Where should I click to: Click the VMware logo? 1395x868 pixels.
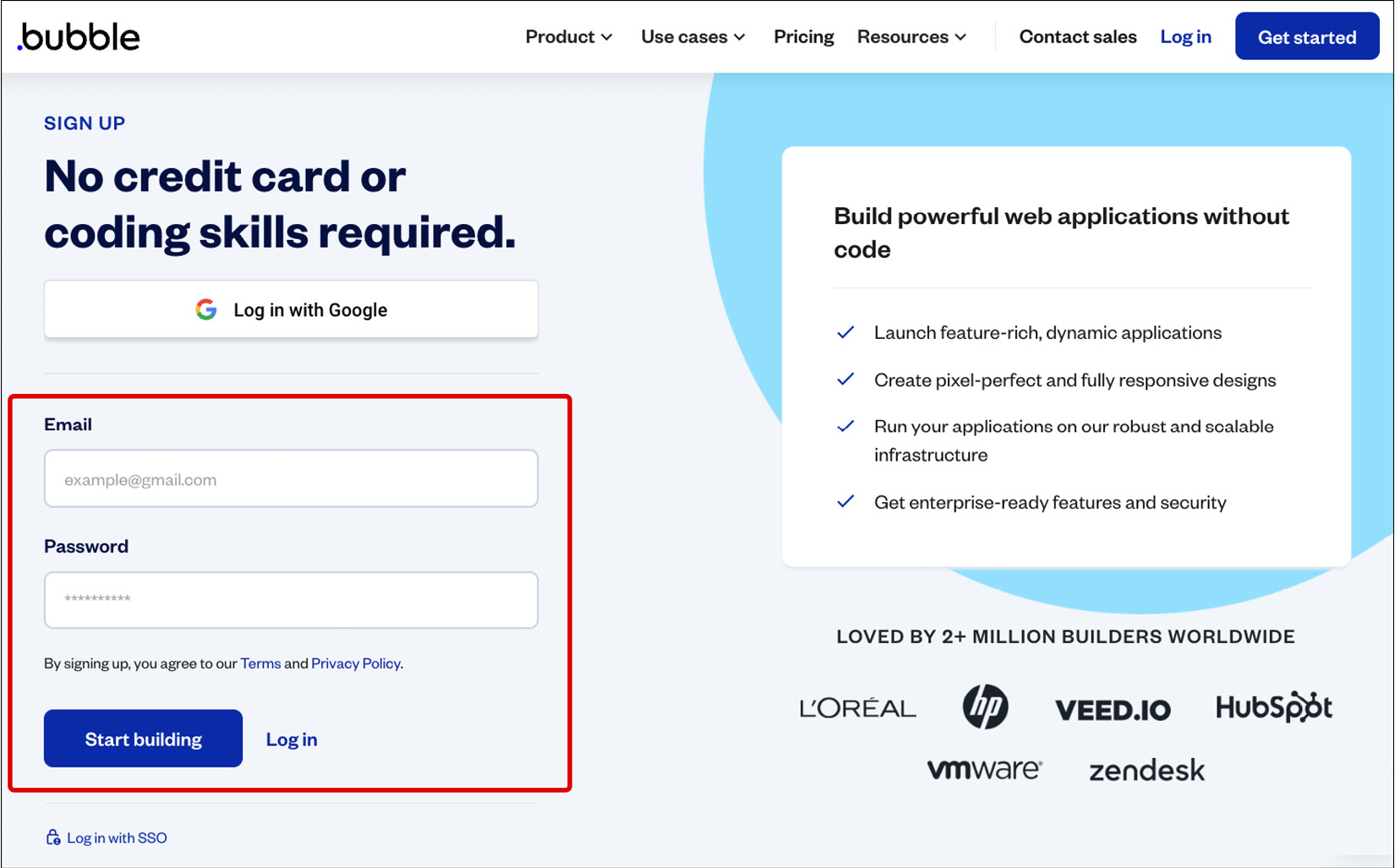984,769
